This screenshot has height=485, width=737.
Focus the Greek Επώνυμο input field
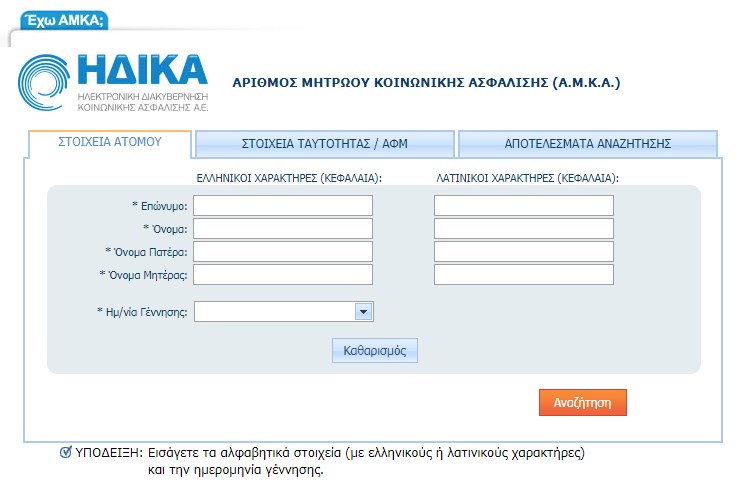(283, 206)
